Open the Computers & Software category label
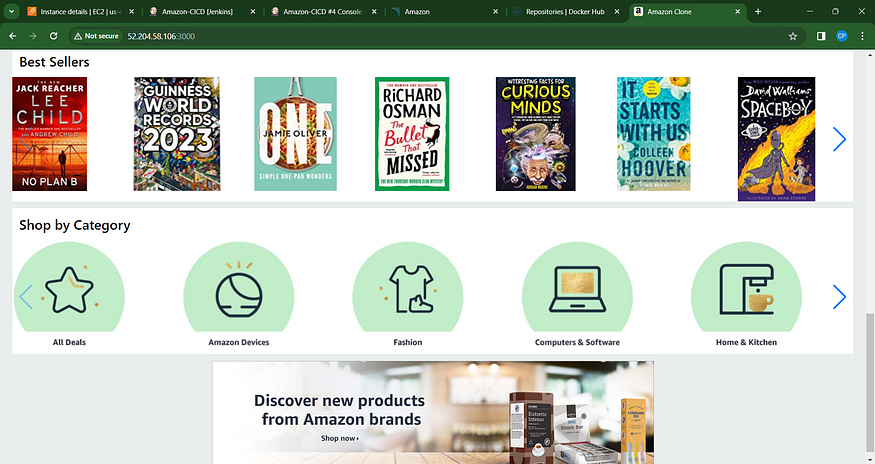The height and width of the screenshot is (464, 875). [x=577, y=342]
